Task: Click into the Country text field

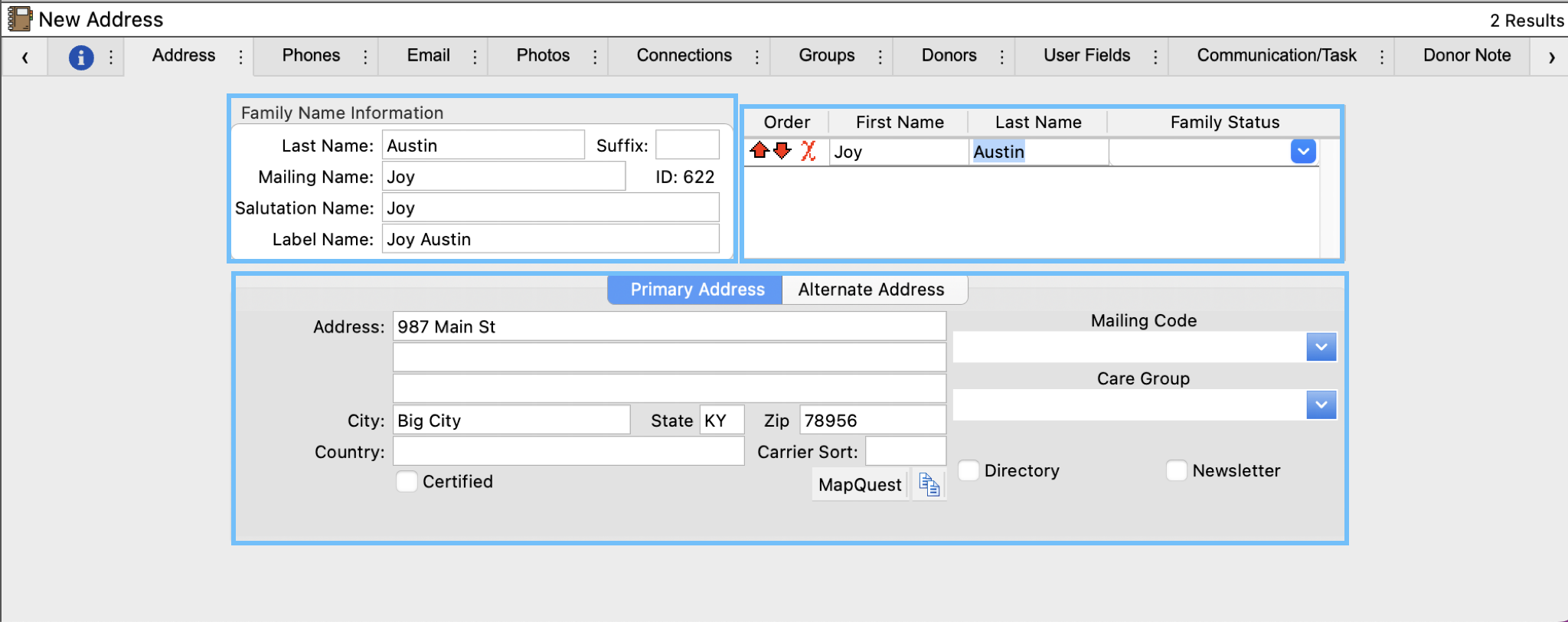Action: pos(568,452)
